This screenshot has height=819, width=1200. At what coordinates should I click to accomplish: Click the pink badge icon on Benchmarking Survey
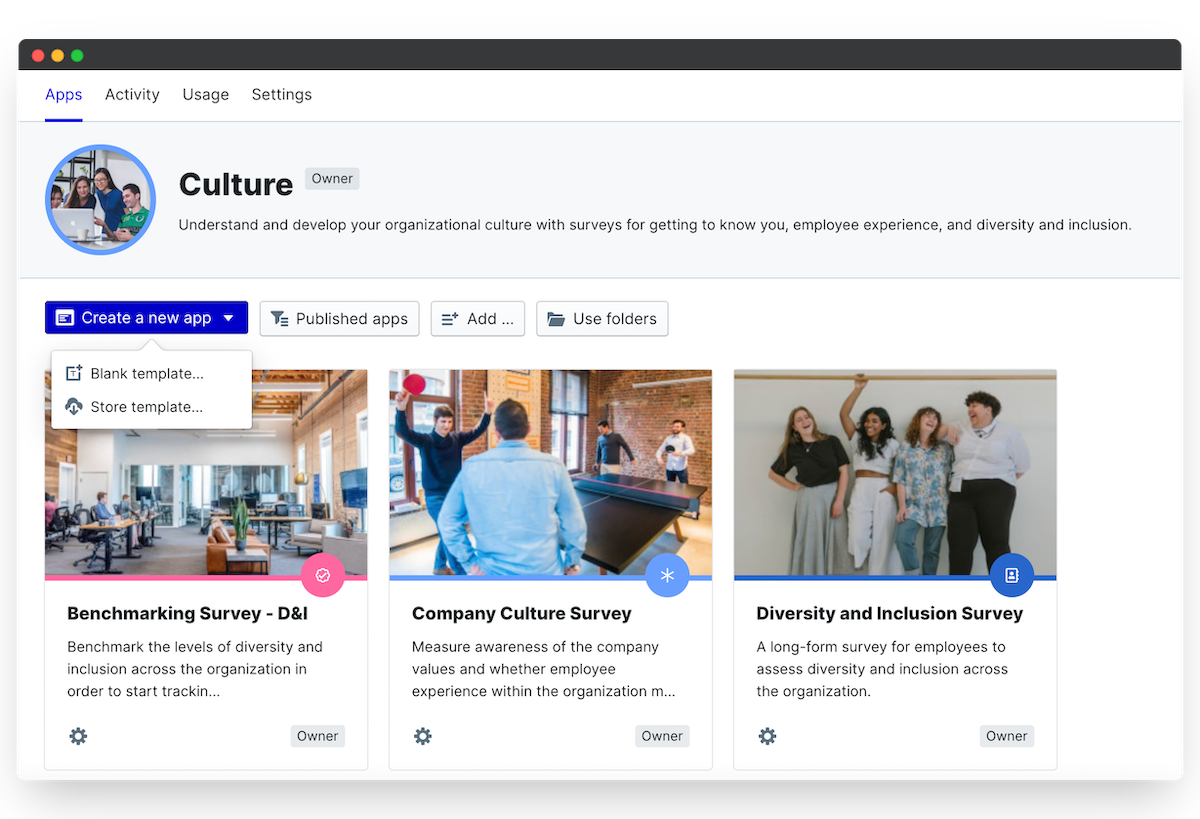323,575
